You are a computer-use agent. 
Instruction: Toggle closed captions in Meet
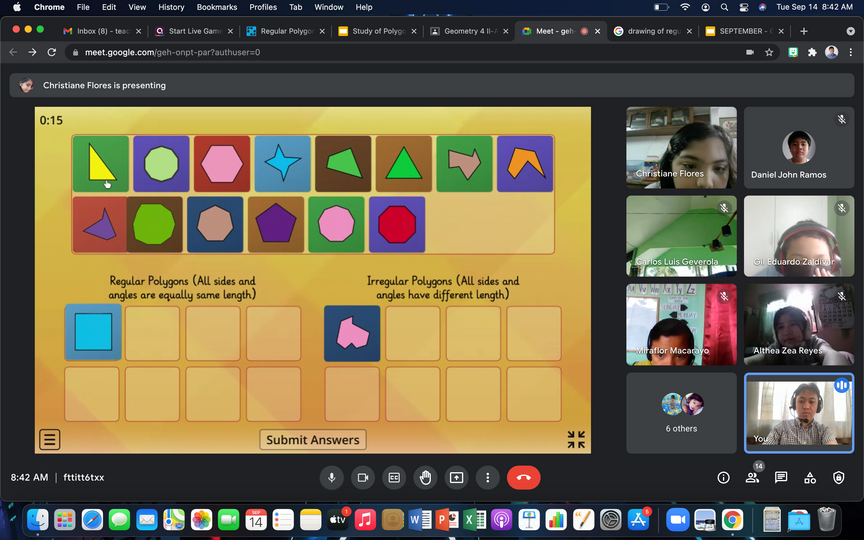coord(394,478)
